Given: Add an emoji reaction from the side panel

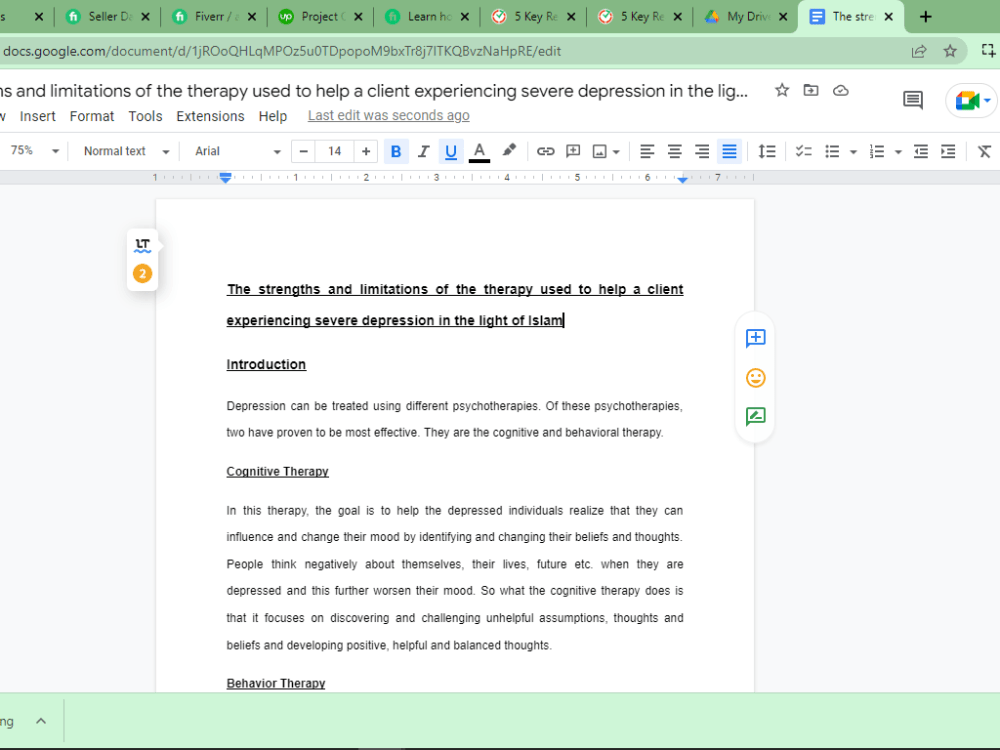Looking at the screenshot, I should [756, 378].
